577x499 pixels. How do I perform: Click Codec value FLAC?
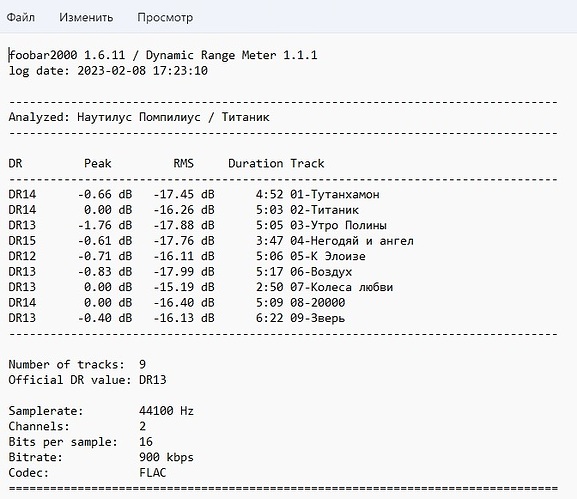click(153, 473)
